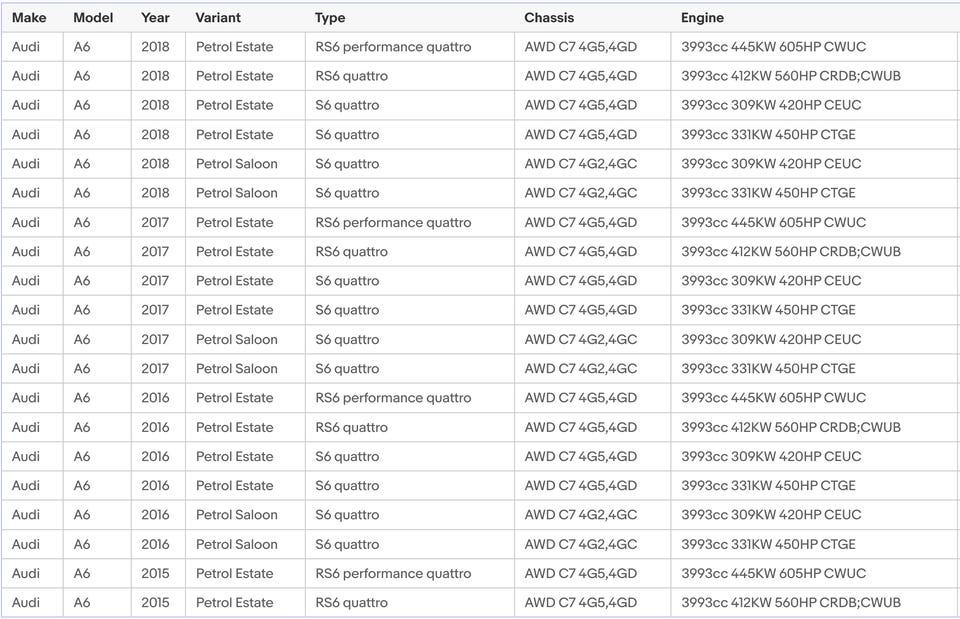
Task: Click the 2017 Petrol Saloon 450HP engine cell
Action: (x=768, y=369)
